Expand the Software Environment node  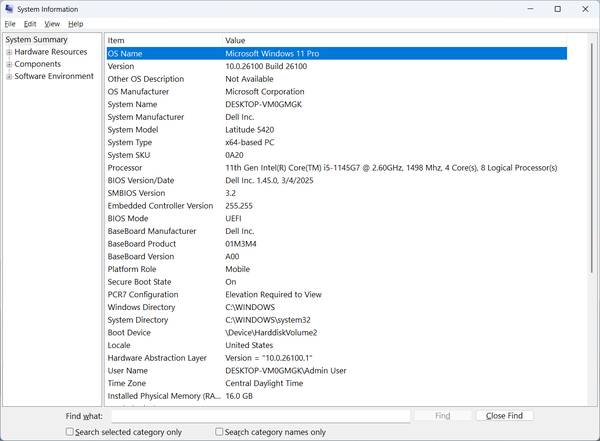9,77
